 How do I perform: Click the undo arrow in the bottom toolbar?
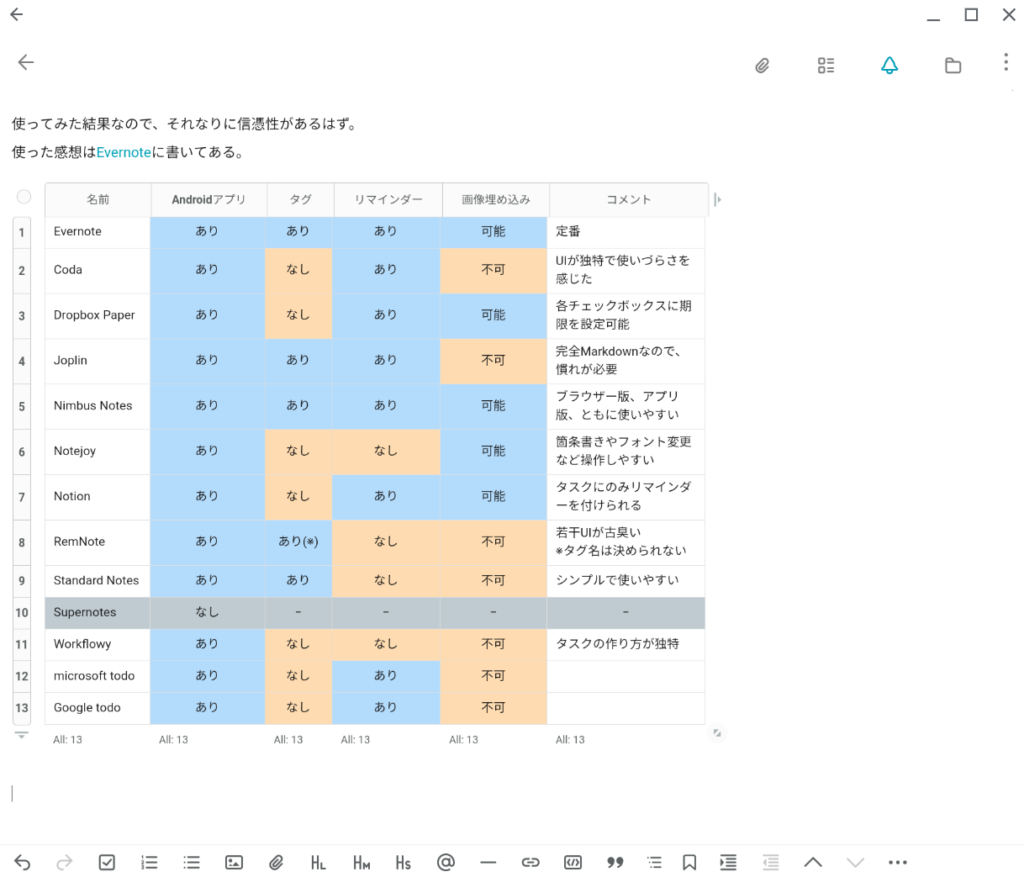(22, 863)
